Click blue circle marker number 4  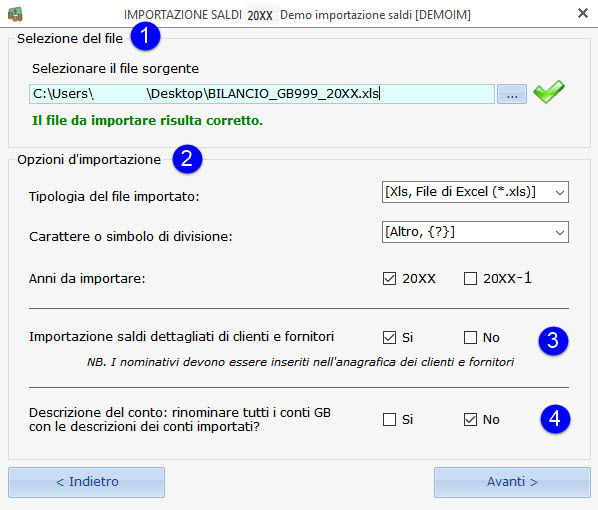(x=555, y=419)
